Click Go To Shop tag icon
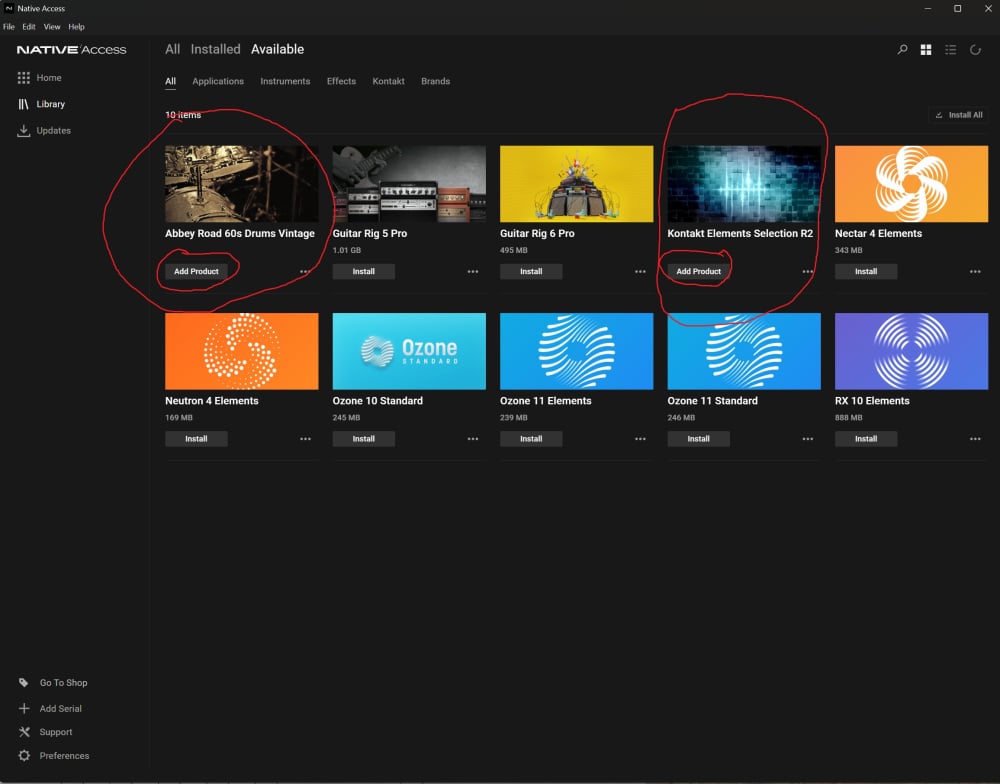 [24, 683]
